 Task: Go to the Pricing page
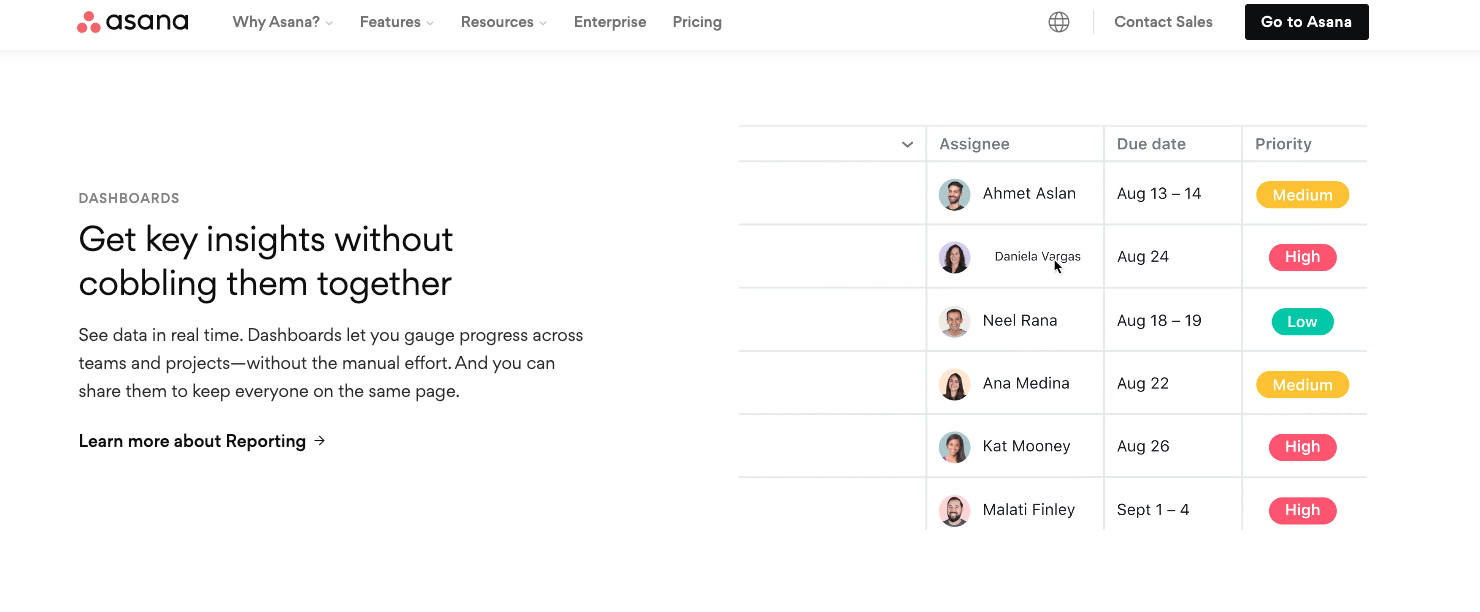(697, 22)
